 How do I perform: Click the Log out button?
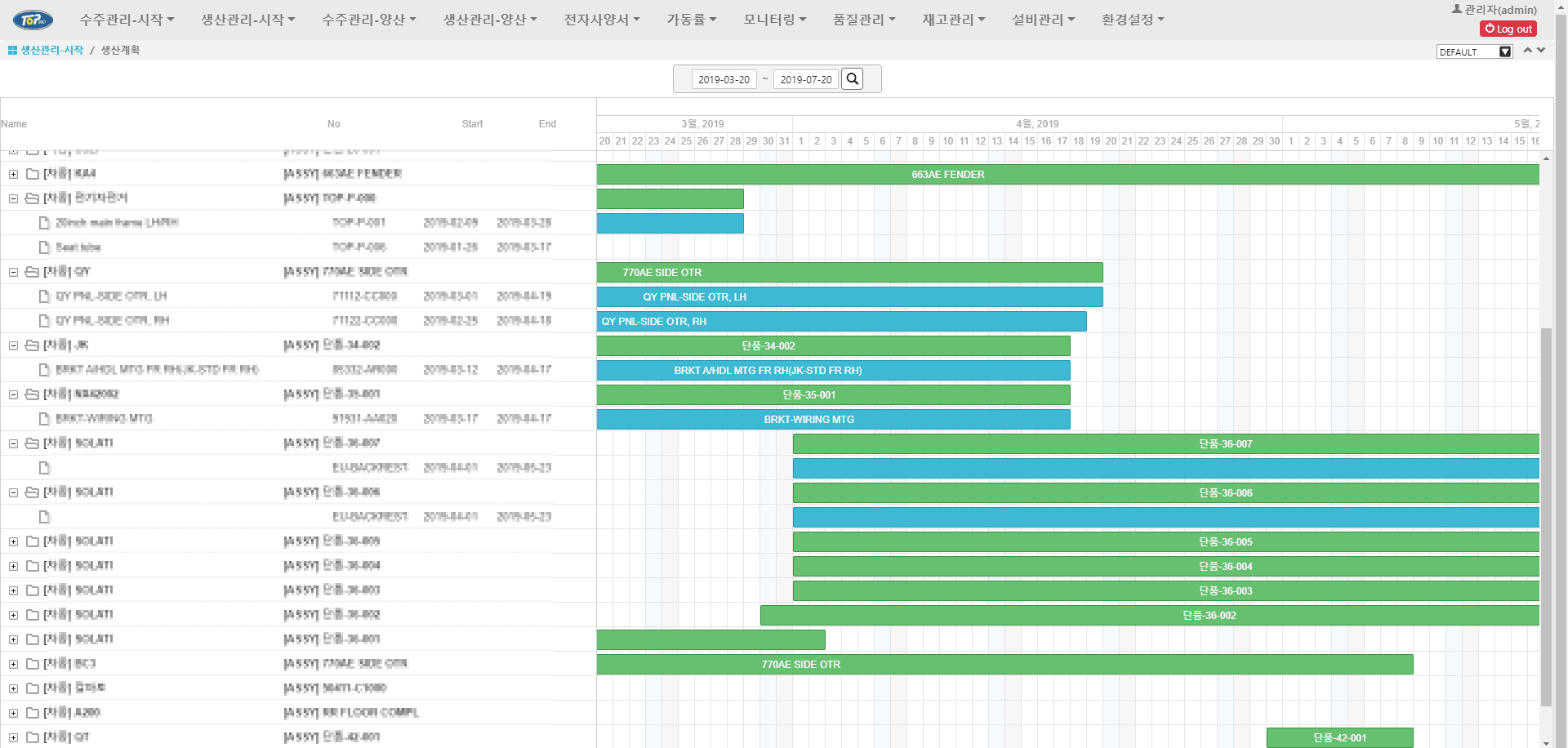coord(1508,29)
